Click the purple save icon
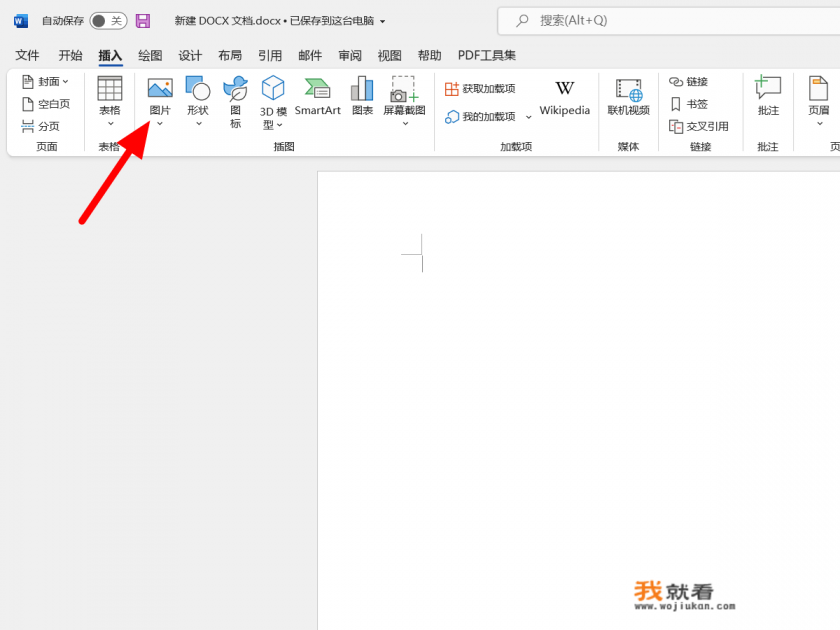840x630 pixels. pos(142,20)
